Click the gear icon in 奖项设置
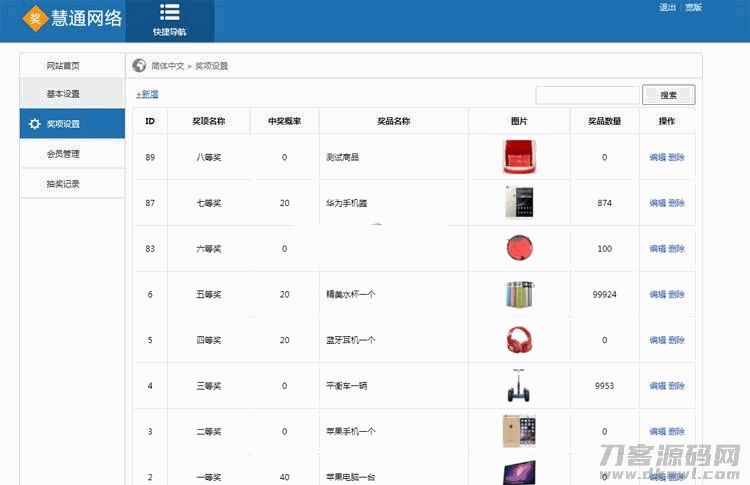This screenshot has width=750, height=485. tap(35, 124)
